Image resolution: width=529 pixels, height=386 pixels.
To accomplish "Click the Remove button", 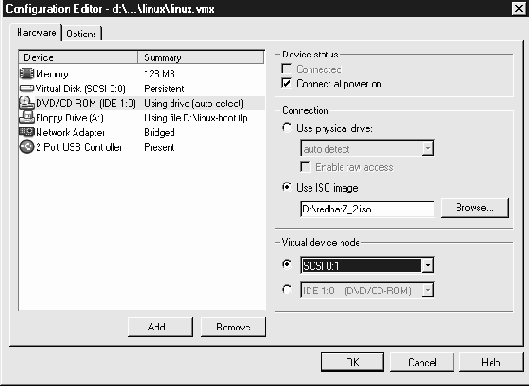I will 233,327.
